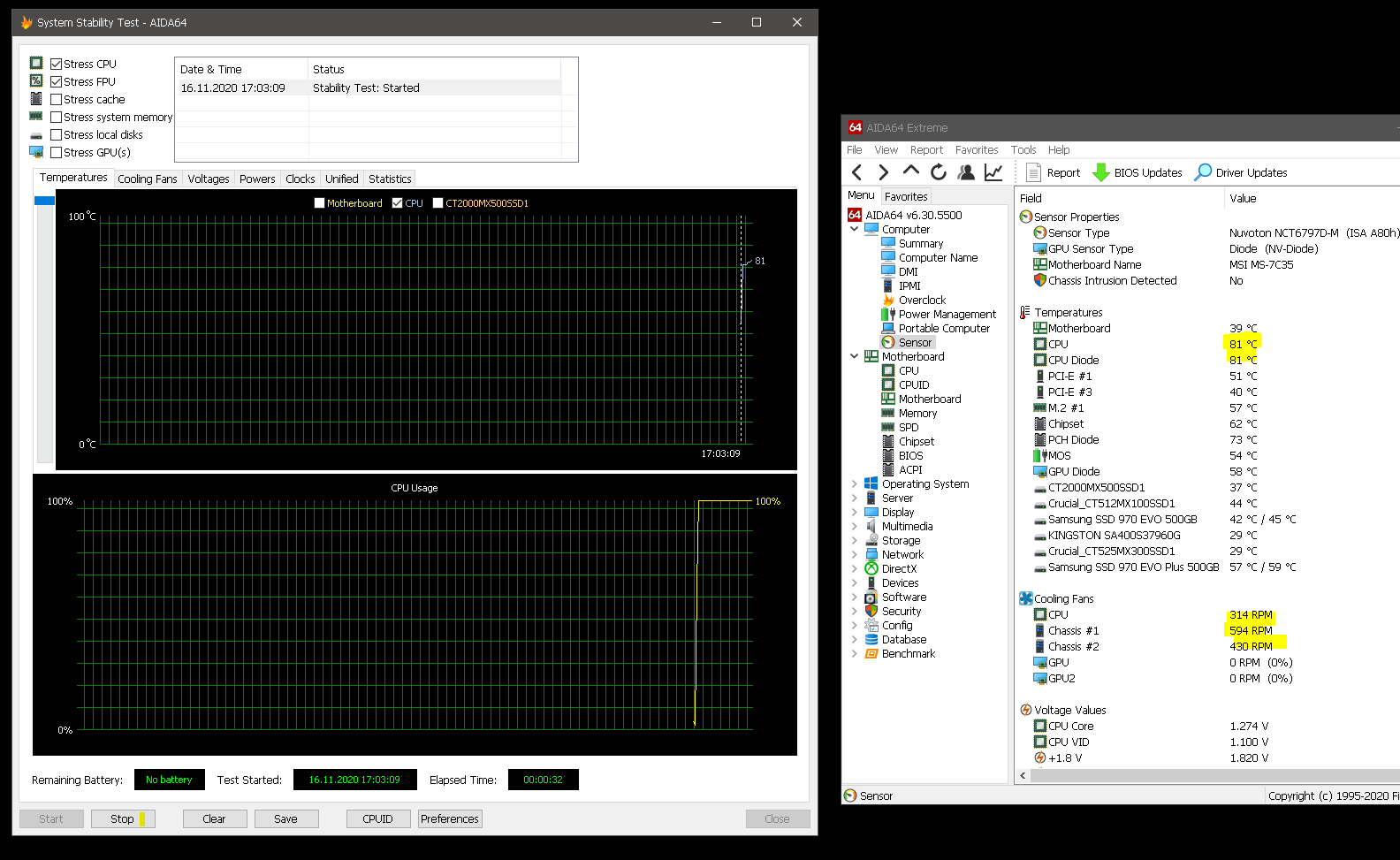Click the Benchmark icon in tree
1400x860 pixels.
(871, 653)
